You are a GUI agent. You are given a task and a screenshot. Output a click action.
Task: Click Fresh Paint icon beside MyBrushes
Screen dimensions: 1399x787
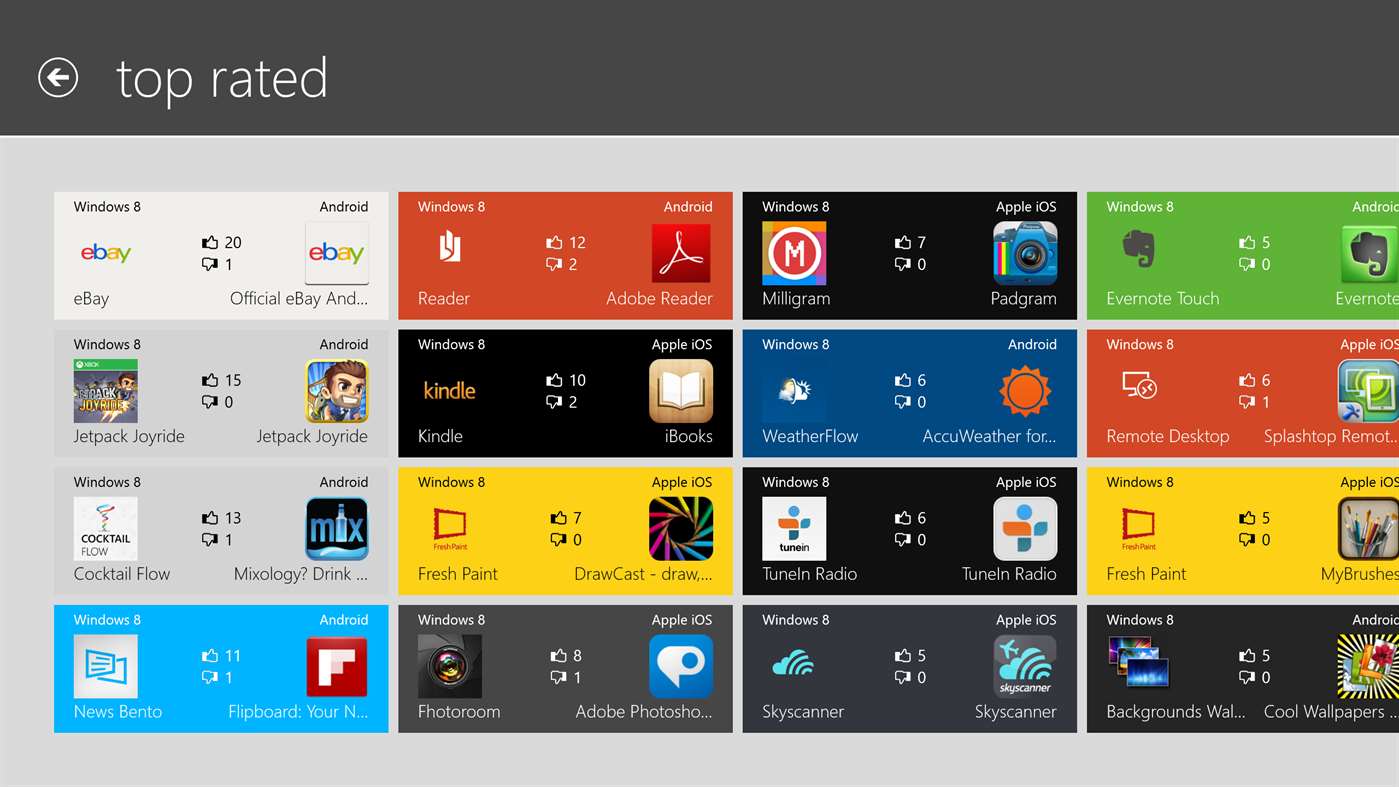tap(1138, 529)
